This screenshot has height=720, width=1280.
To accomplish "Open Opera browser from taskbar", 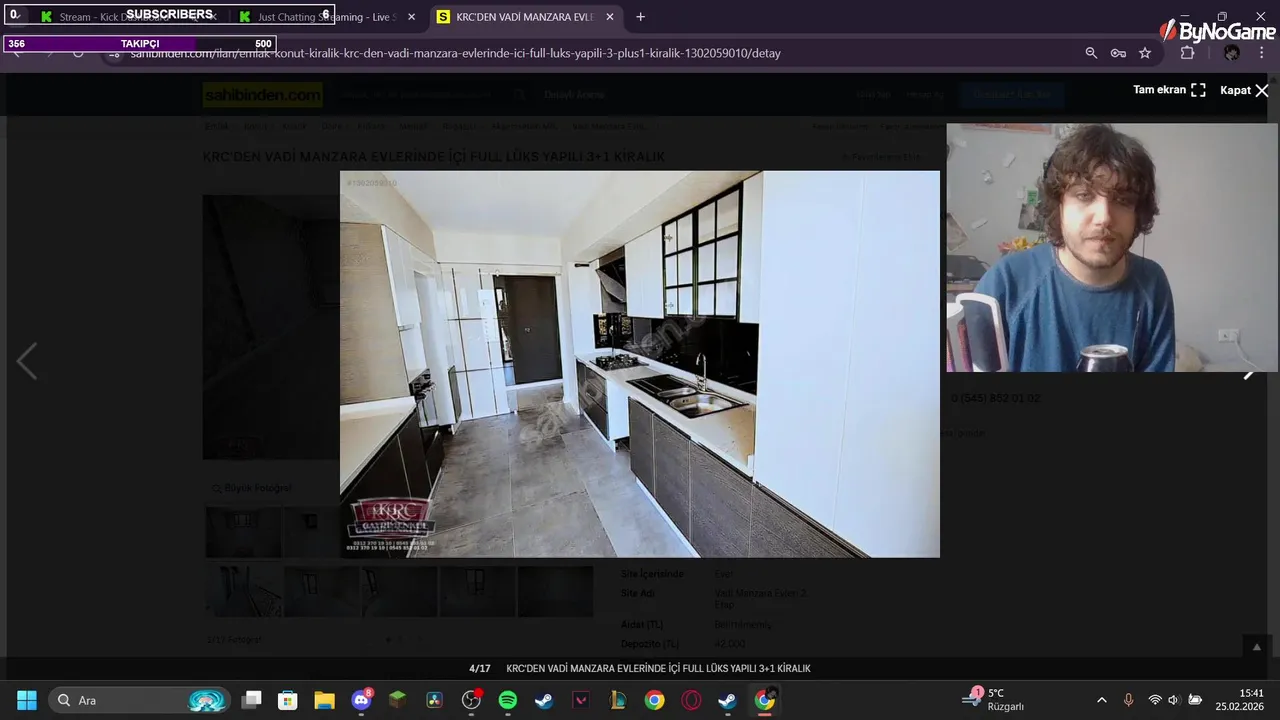I will [691, 700].
